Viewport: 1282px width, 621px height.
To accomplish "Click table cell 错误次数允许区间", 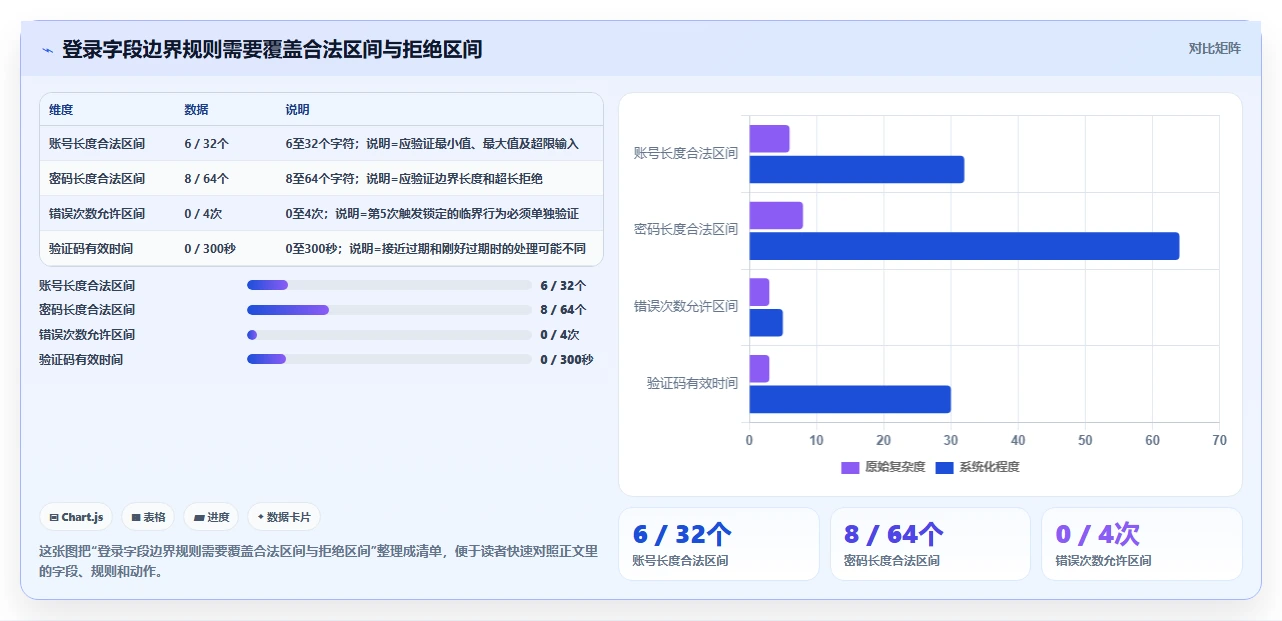I will pyautogui.click(x=97, y=213).
